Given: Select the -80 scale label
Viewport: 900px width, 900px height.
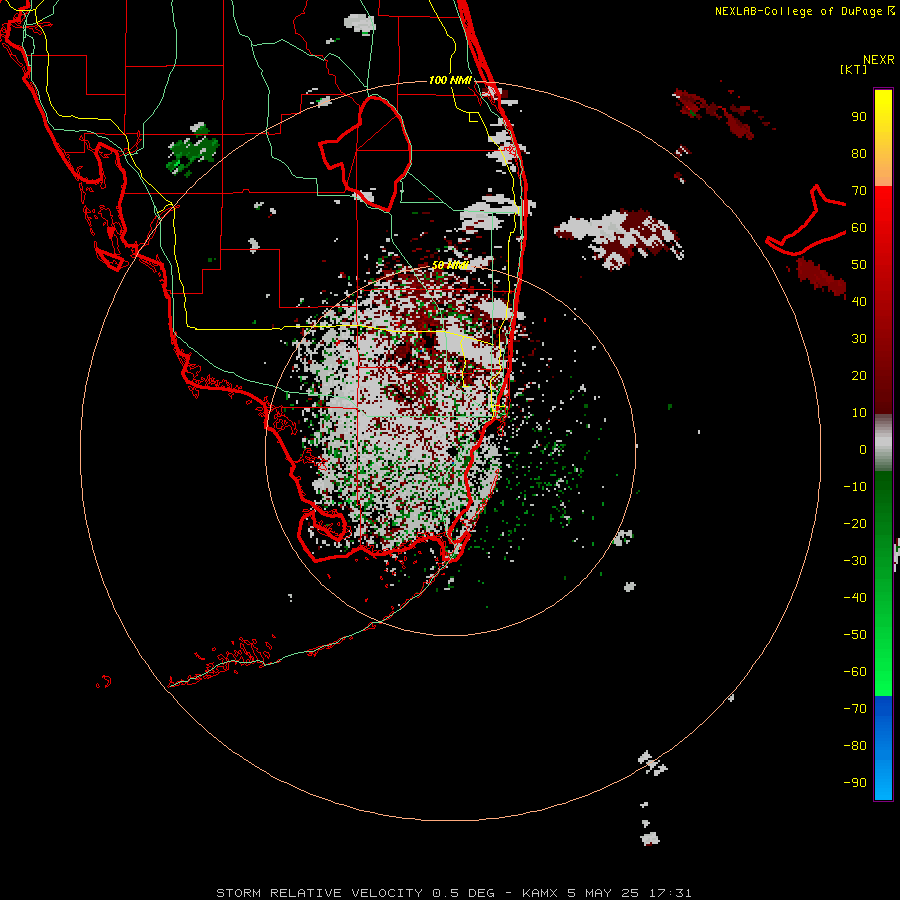Looking at the screenshot, I should click(x=855, y=746).
